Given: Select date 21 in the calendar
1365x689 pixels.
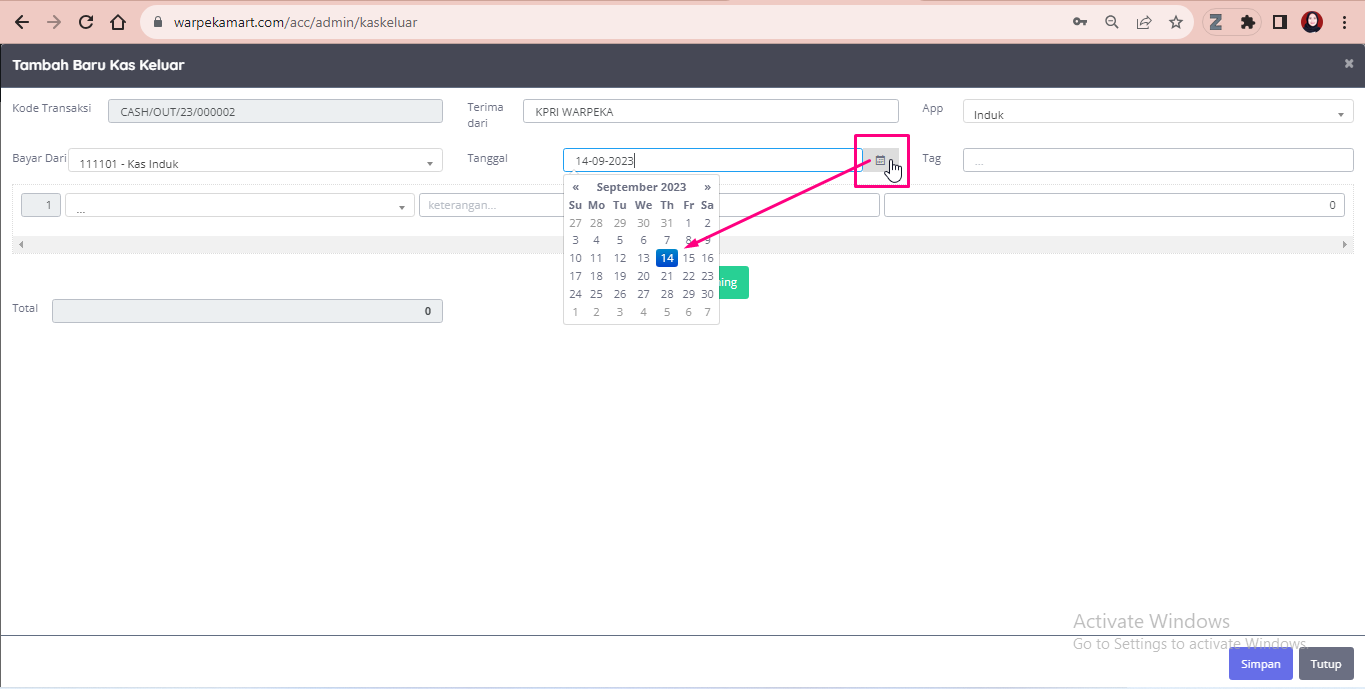Looking at the screenshot, I should (x=667, y=276).
